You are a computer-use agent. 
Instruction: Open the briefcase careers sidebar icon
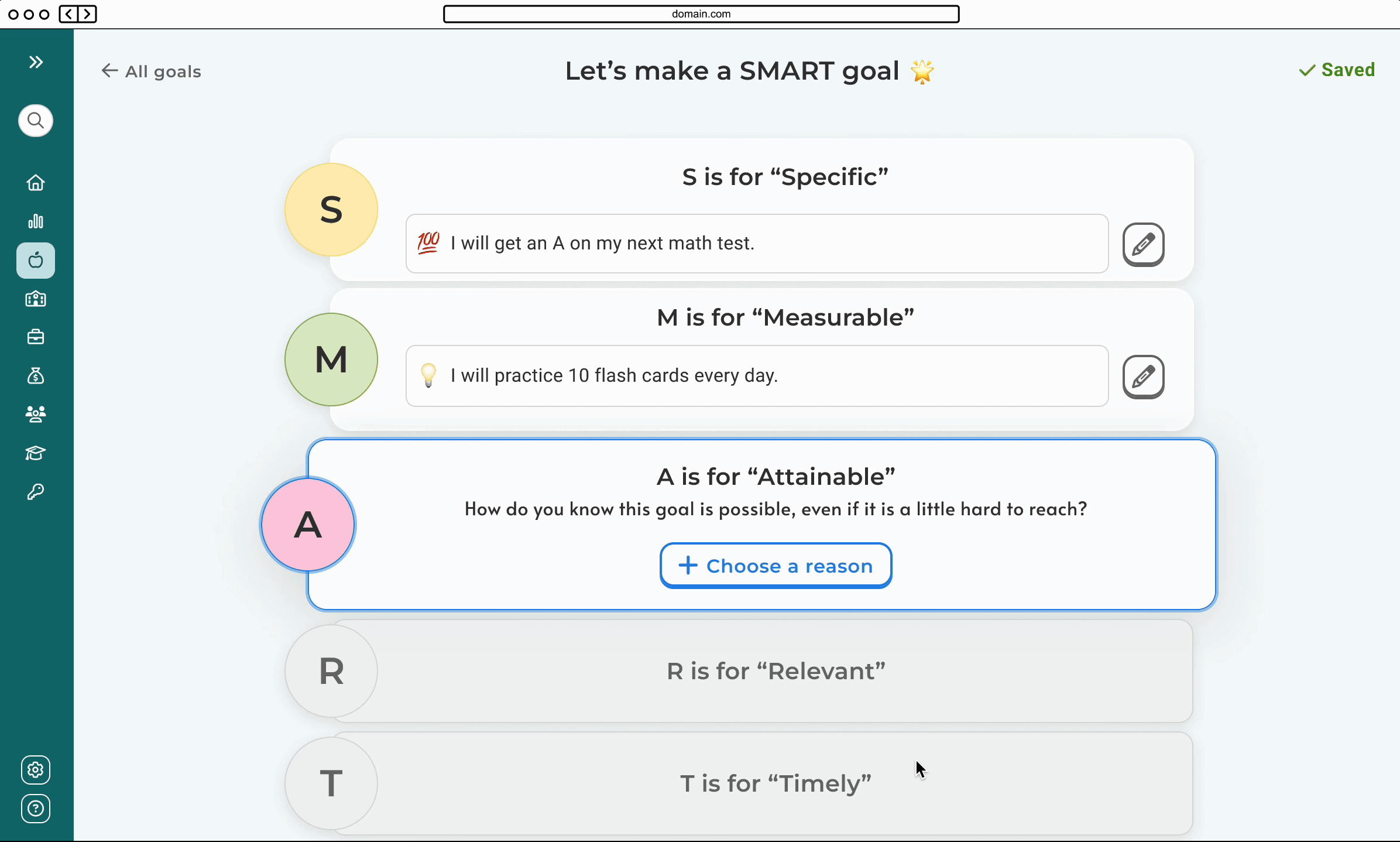click(x=36, y=337)
